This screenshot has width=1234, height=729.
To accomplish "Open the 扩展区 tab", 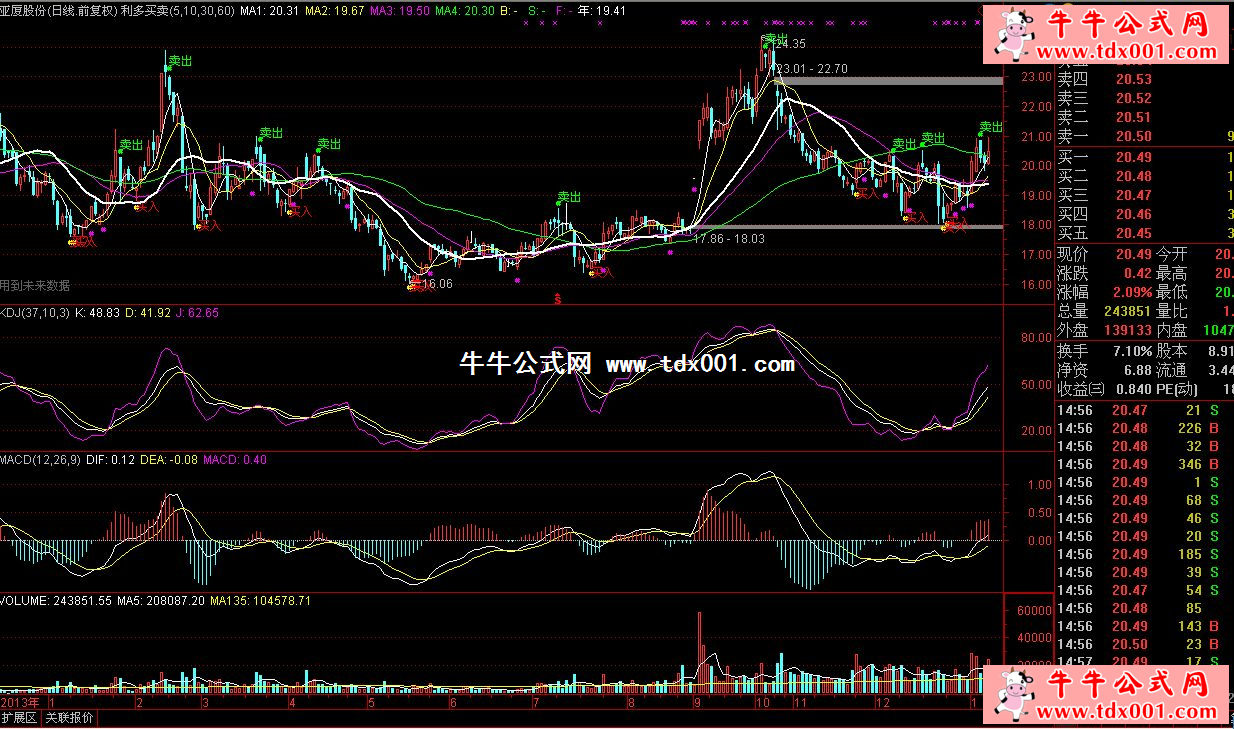I will [x=19, y=718].
